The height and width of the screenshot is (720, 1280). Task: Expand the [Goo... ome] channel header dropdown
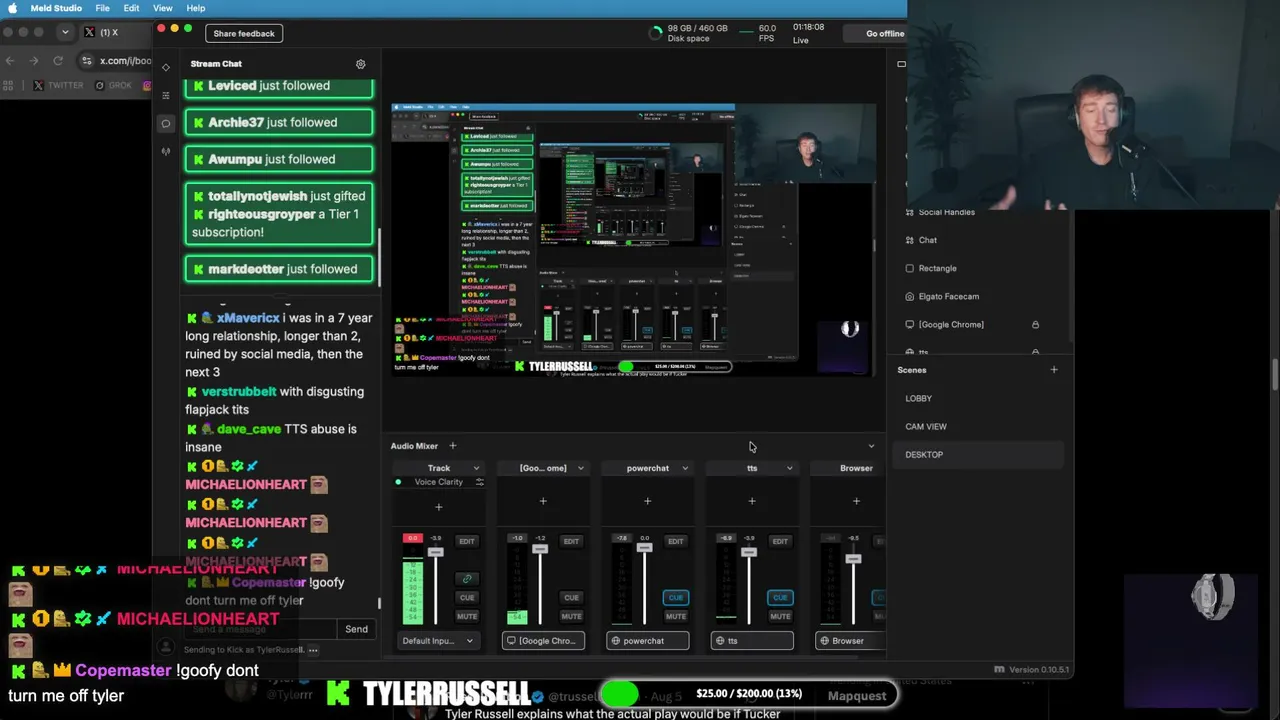tap(580, 468)
